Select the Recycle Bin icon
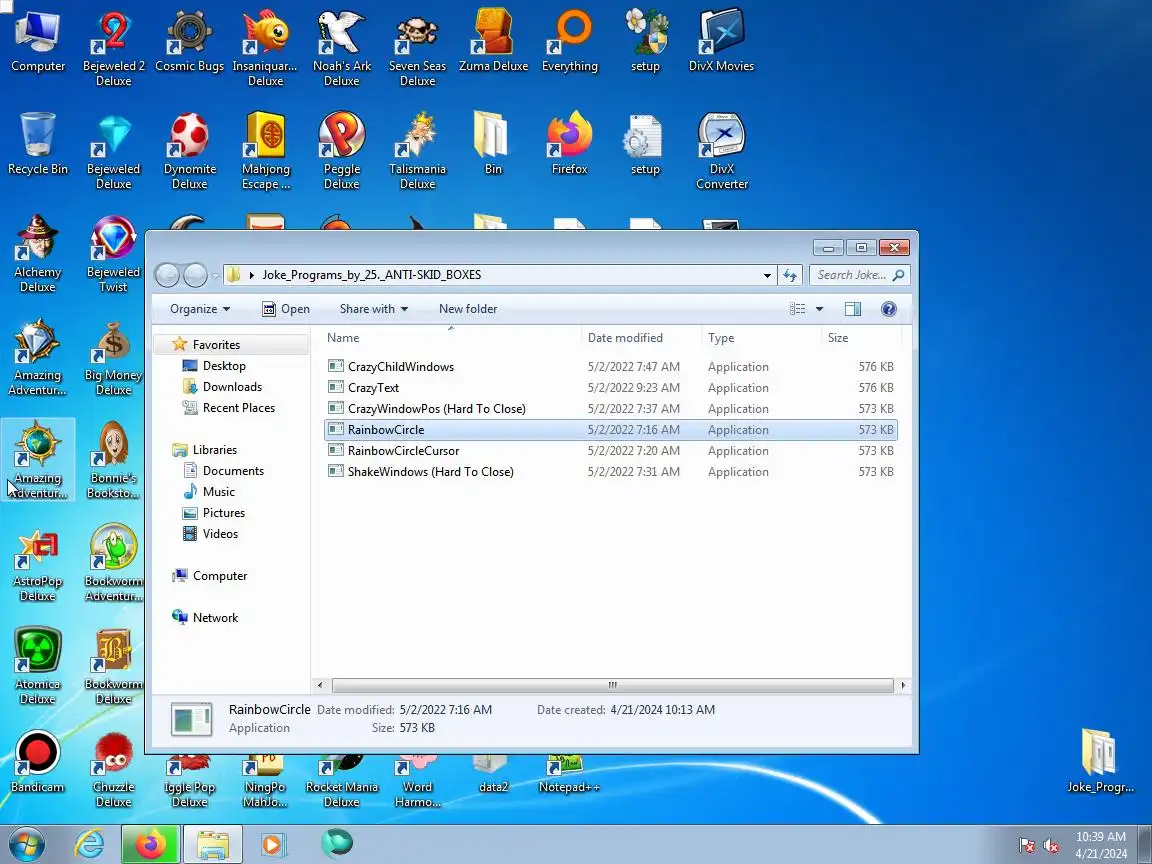 coord(37,143)
